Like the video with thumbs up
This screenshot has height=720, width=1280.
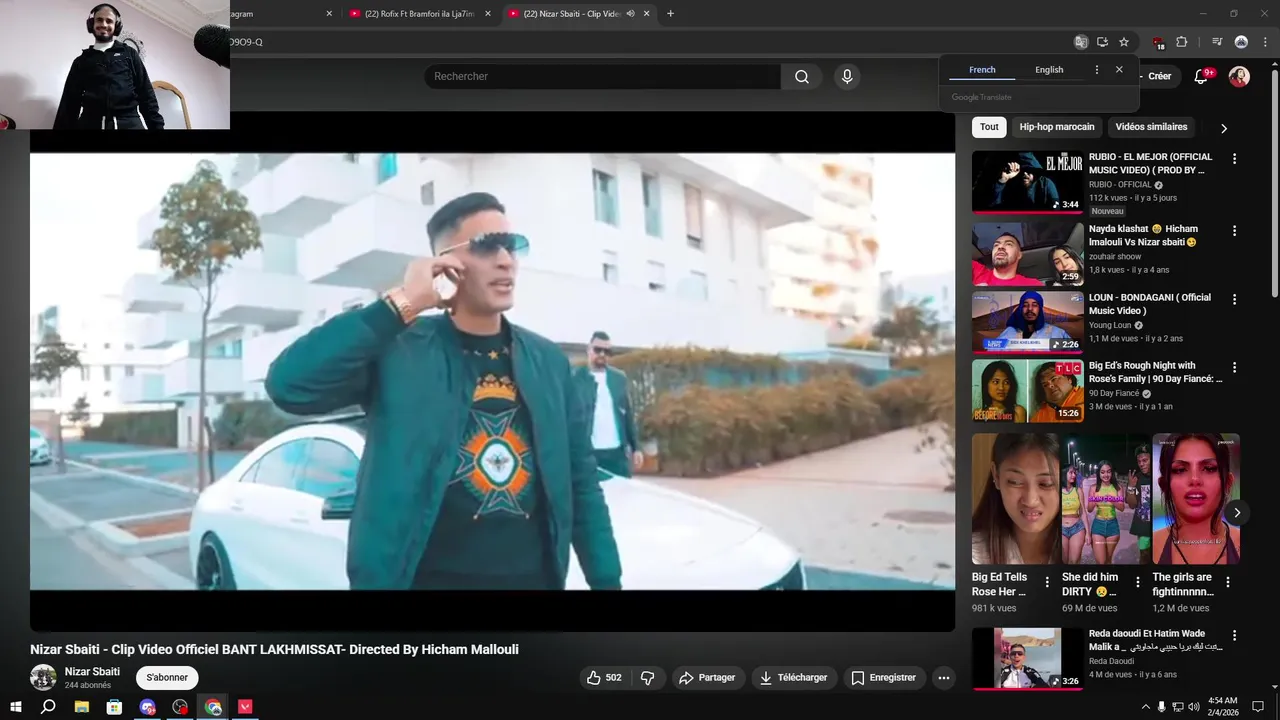coord(604,678)
